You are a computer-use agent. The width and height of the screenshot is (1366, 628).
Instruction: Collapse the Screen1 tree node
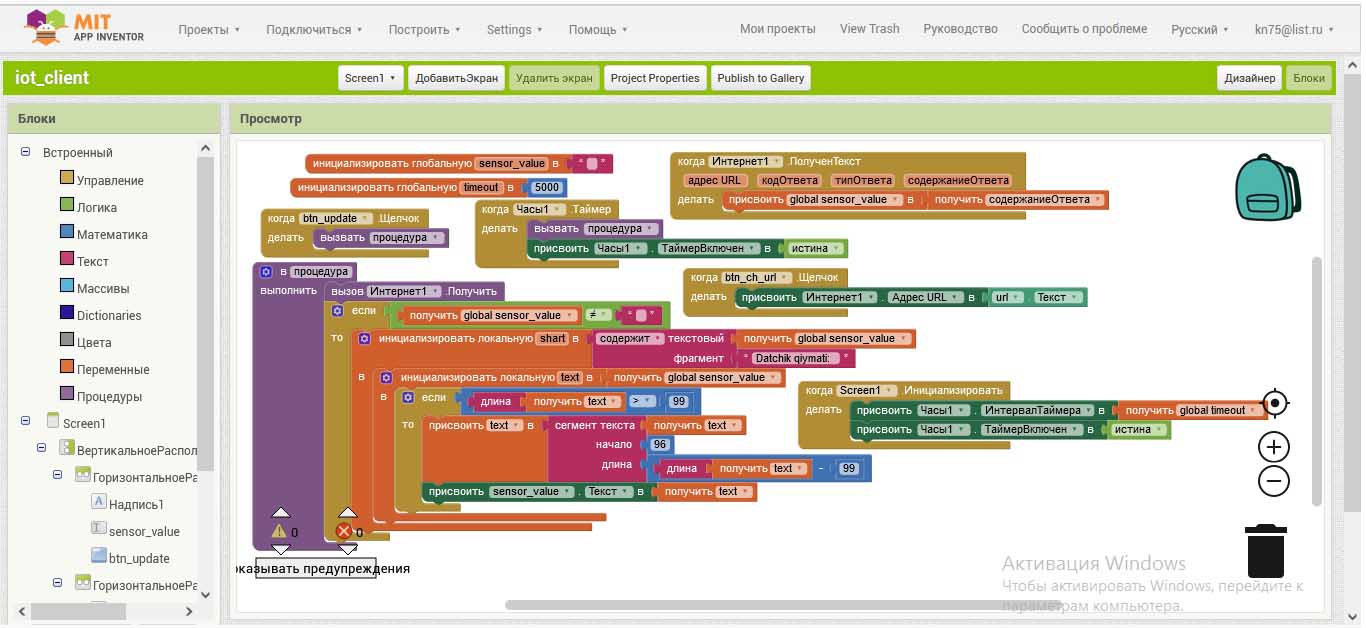26,422
